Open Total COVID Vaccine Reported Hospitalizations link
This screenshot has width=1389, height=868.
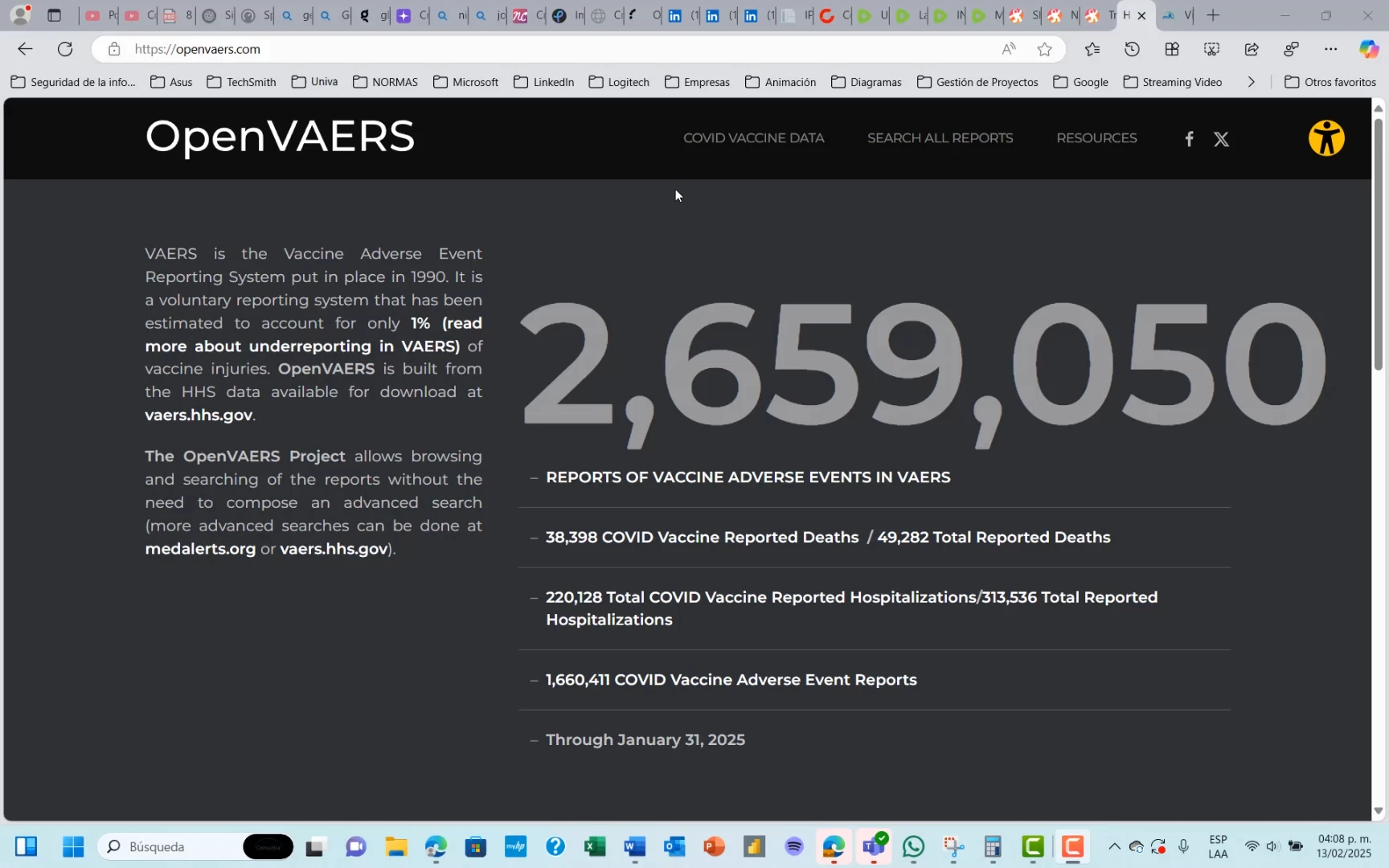coord(761,597)
